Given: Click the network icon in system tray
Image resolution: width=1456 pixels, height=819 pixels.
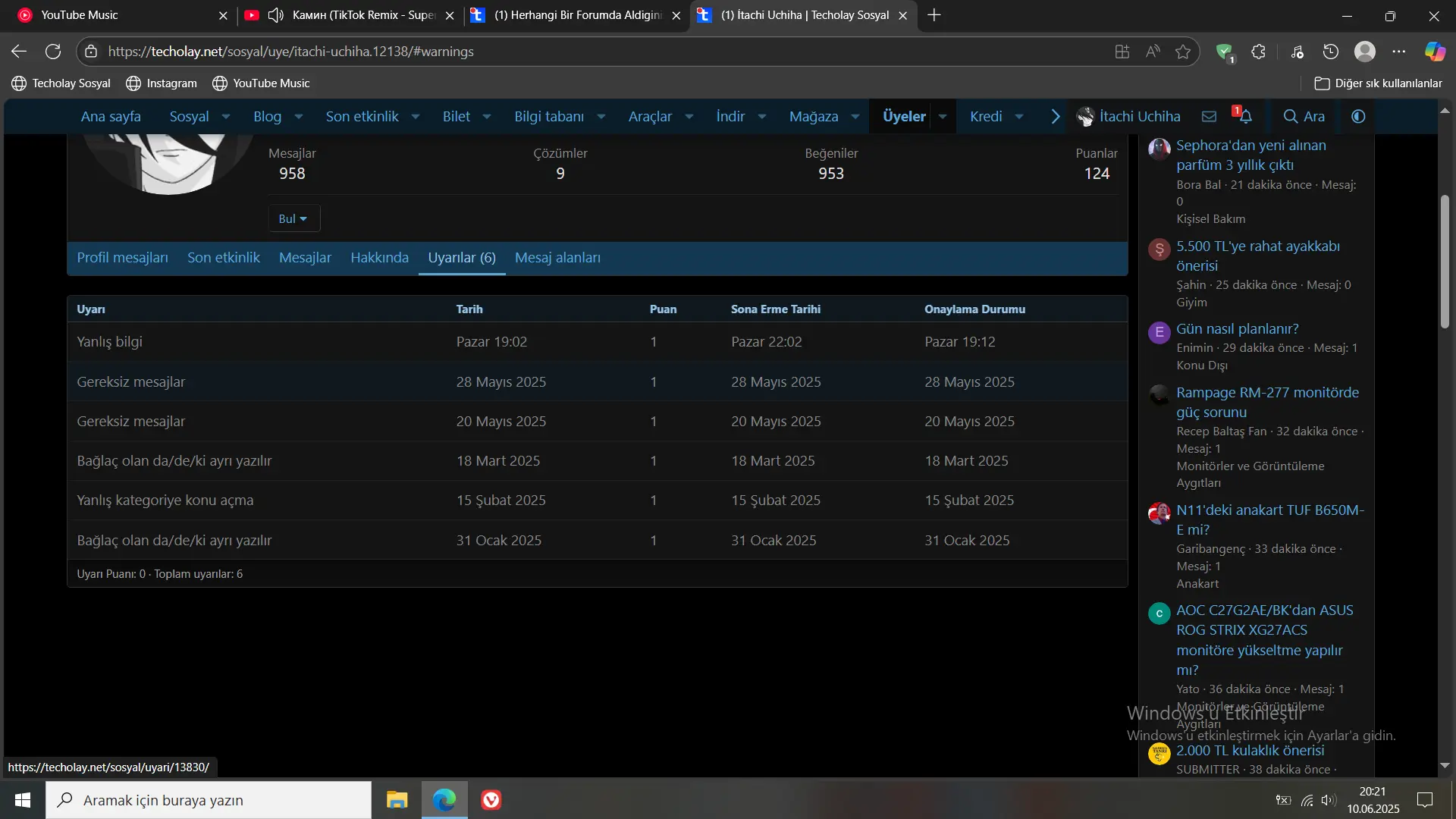Looking at the screenshot, I should 1307,800.
